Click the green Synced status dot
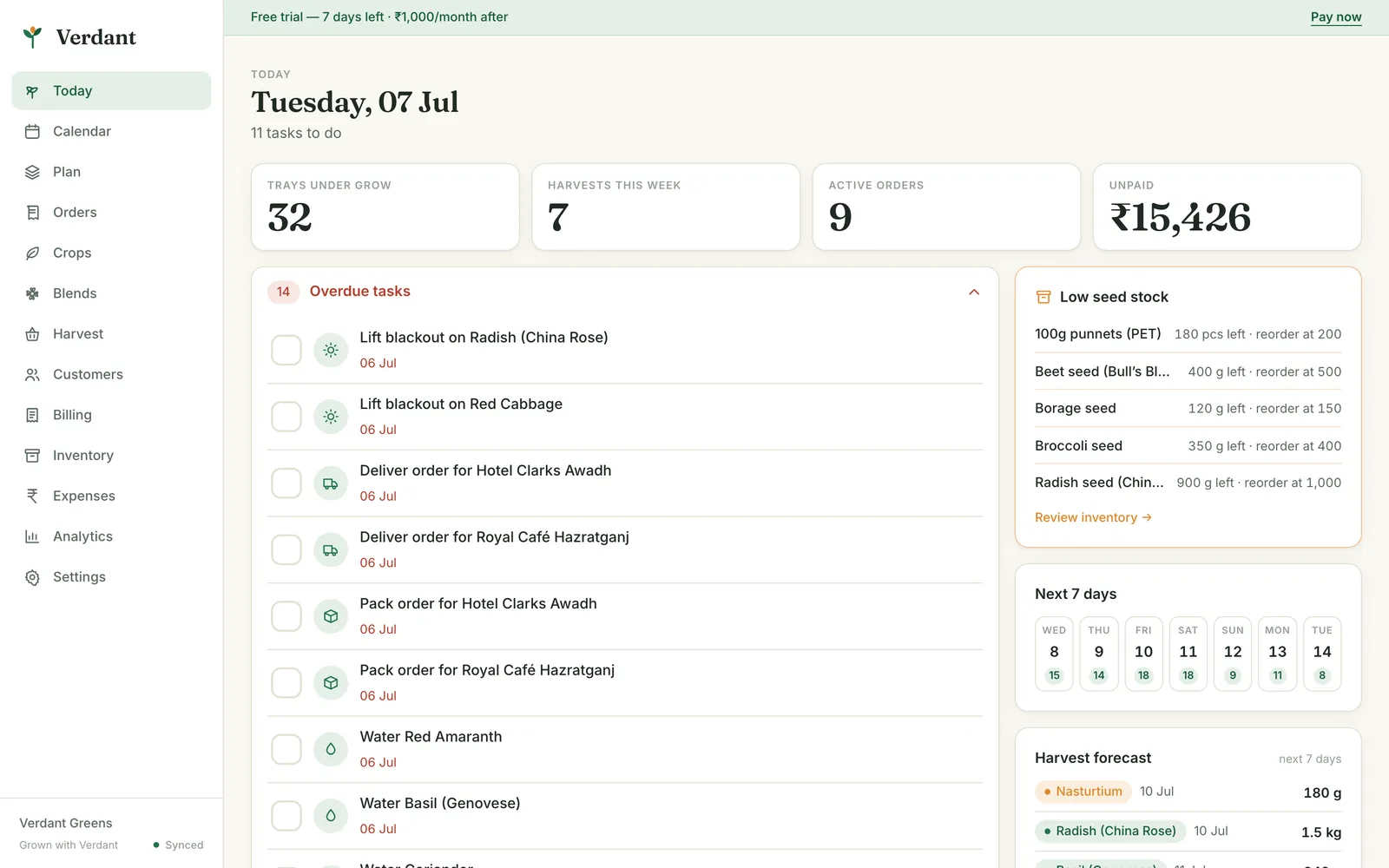This screenshot has height=868, width=1389. 156,845
